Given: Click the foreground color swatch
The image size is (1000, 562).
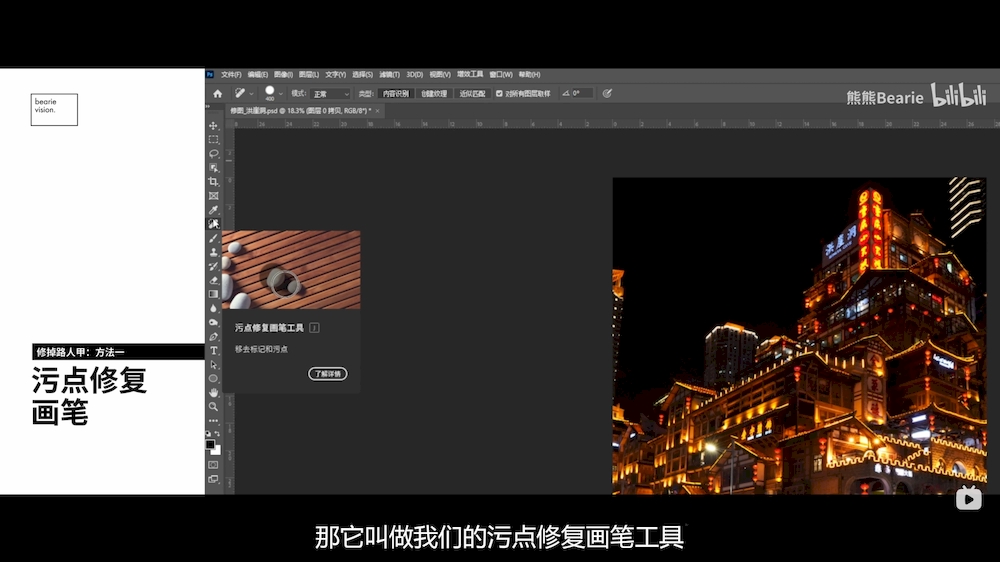Looking at the screenshot, I should [210, 444].
